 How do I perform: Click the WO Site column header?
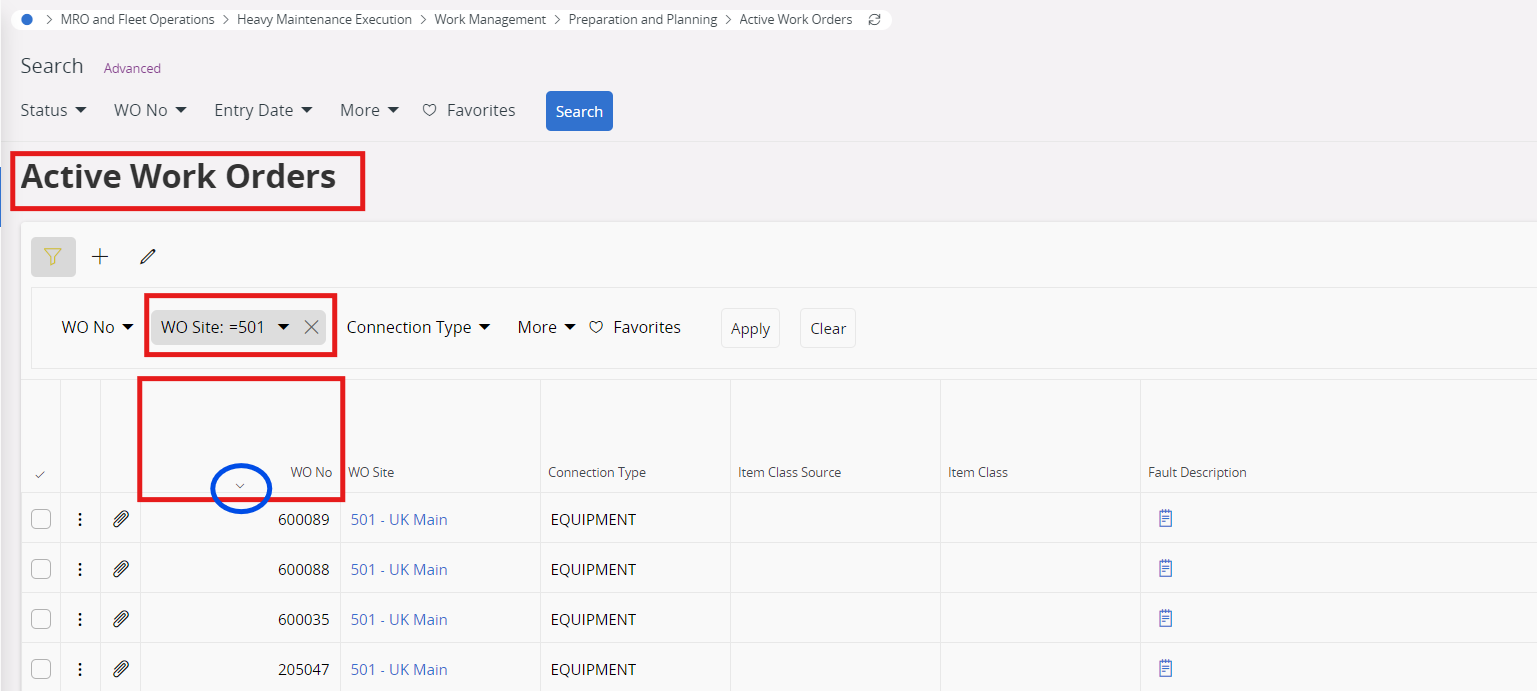pos(371,472)
